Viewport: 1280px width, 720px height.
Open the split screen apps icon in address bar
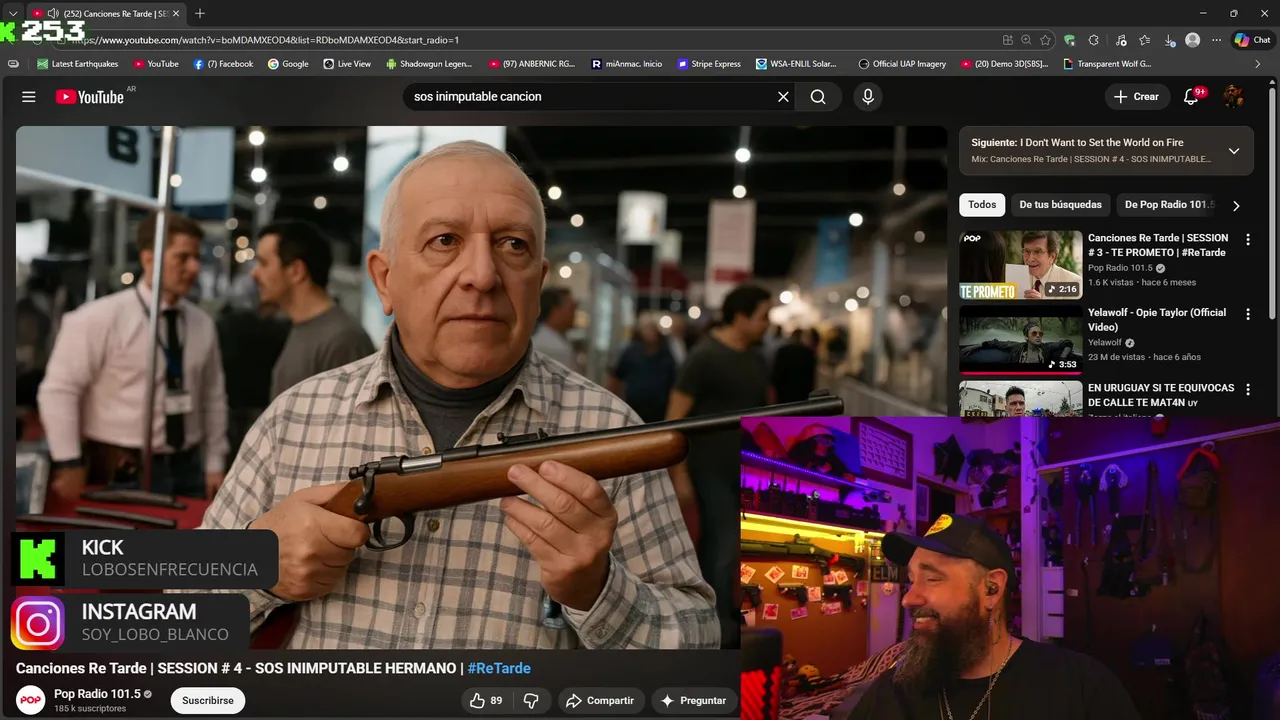pos(1007,40)
